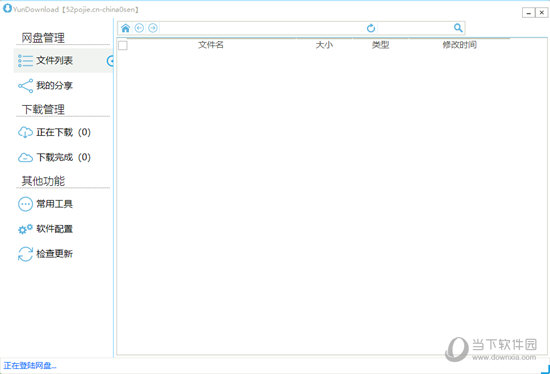Tick the select-all checkbox in header
This screenshot has height=374, width=550.
pyautogui.click(x=123, y=45)
